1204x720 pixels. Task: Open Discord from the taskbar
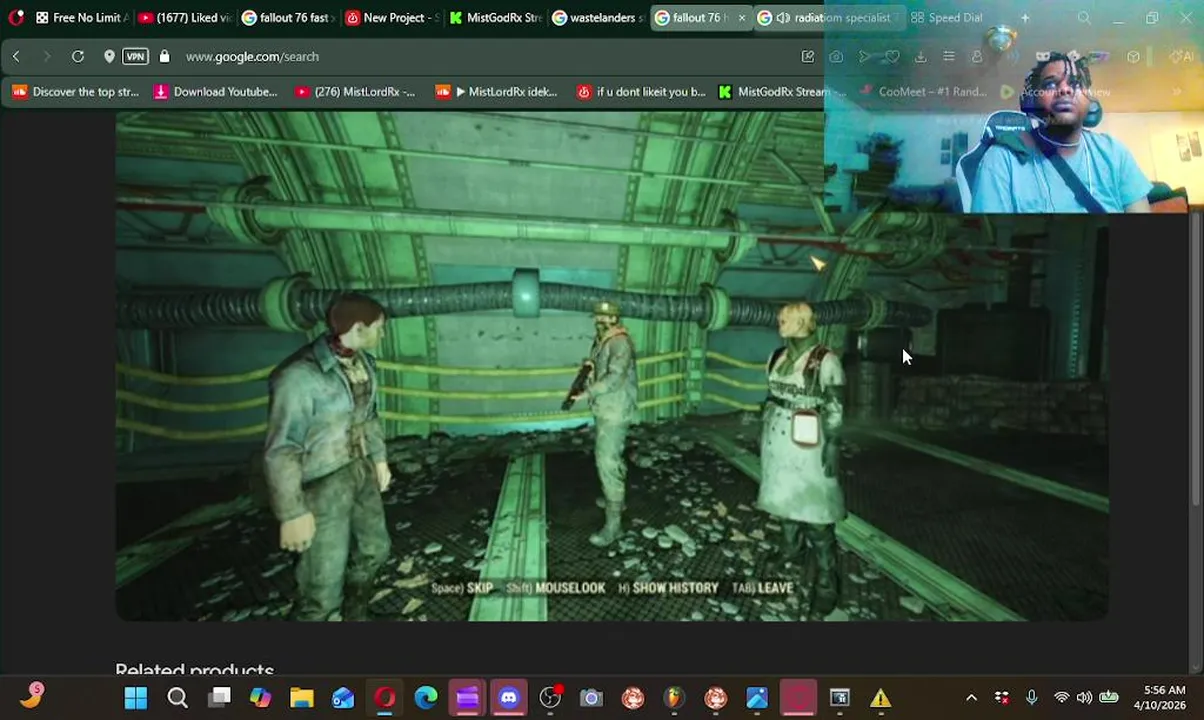coord(509,698)
